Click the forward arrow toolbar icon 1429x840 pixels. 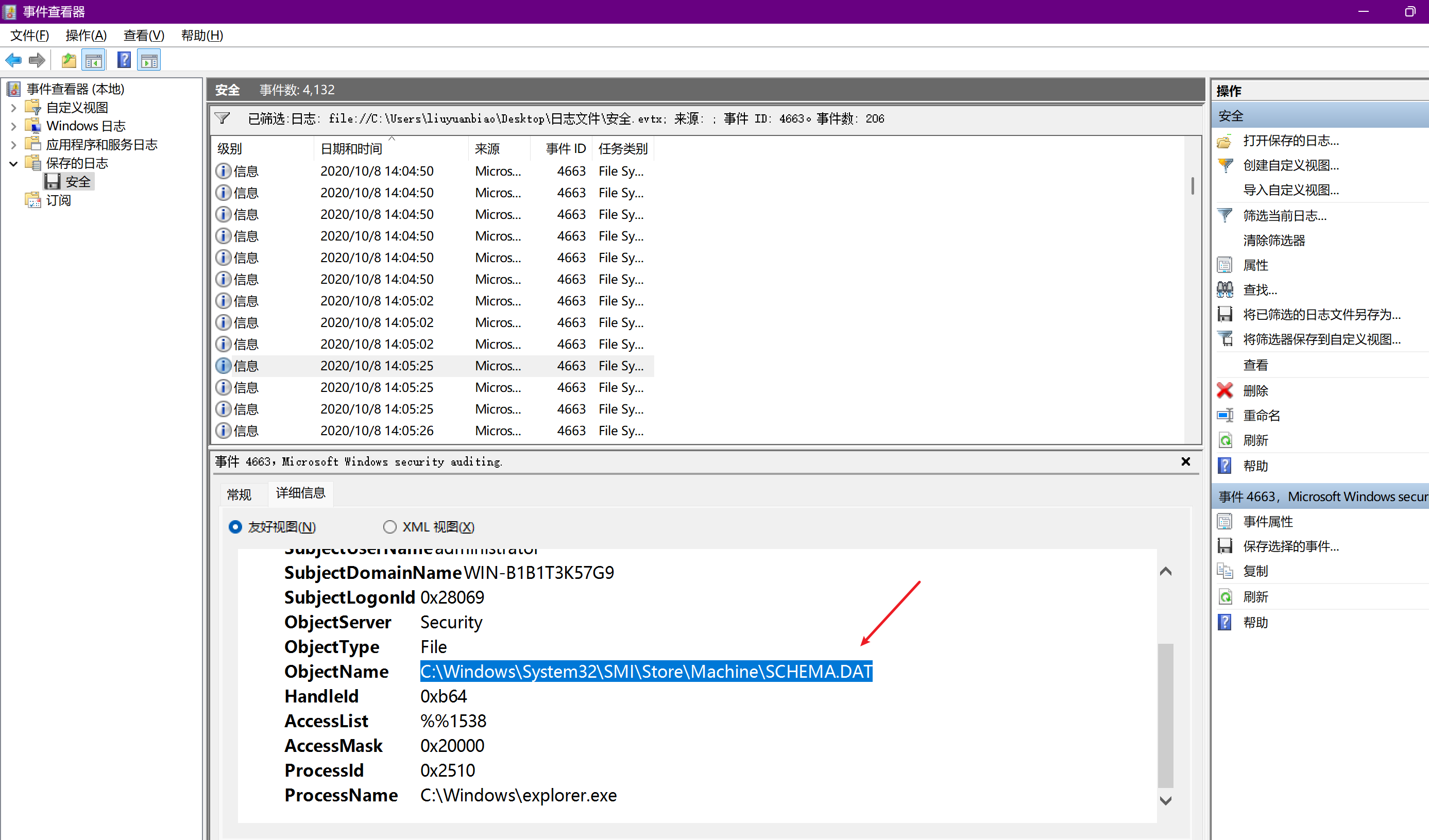click(37, 60)
